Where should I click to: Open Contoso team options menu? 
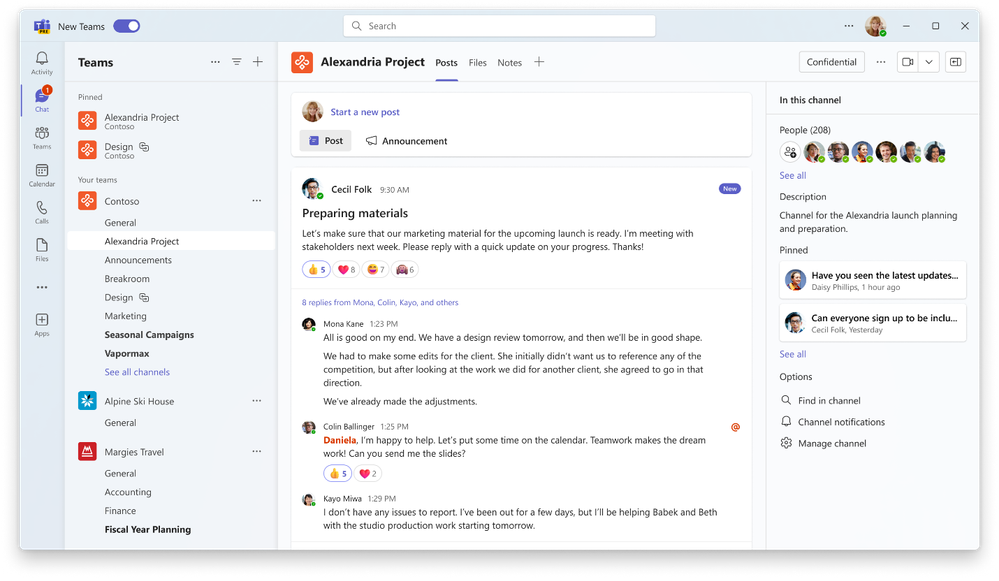pos(256,200)
